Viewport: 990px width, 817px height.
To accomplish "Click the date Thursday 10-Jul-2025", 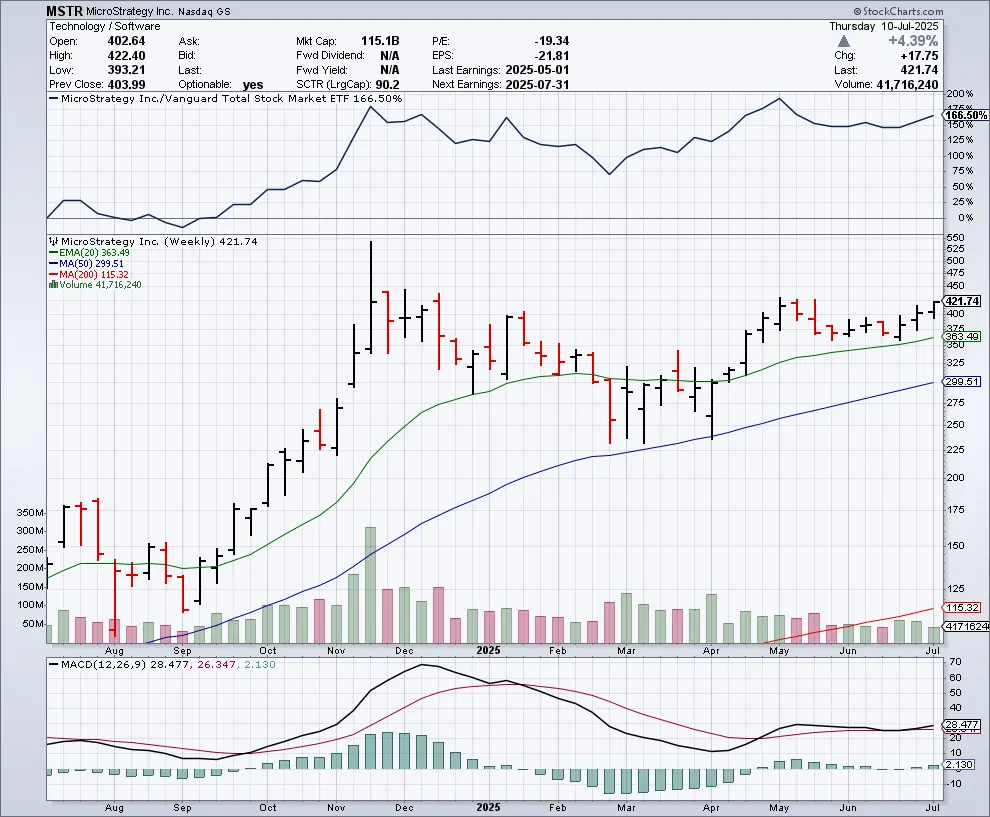I will point(884,27).
